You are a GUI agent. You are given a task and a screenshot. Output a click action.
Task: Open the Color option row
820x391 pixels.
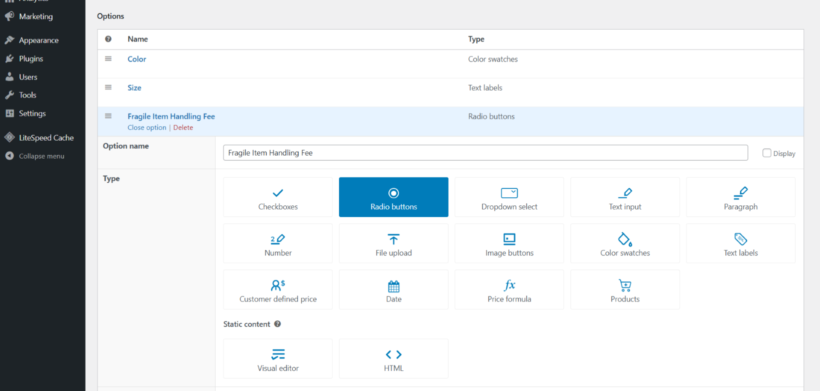click(137, 59)
